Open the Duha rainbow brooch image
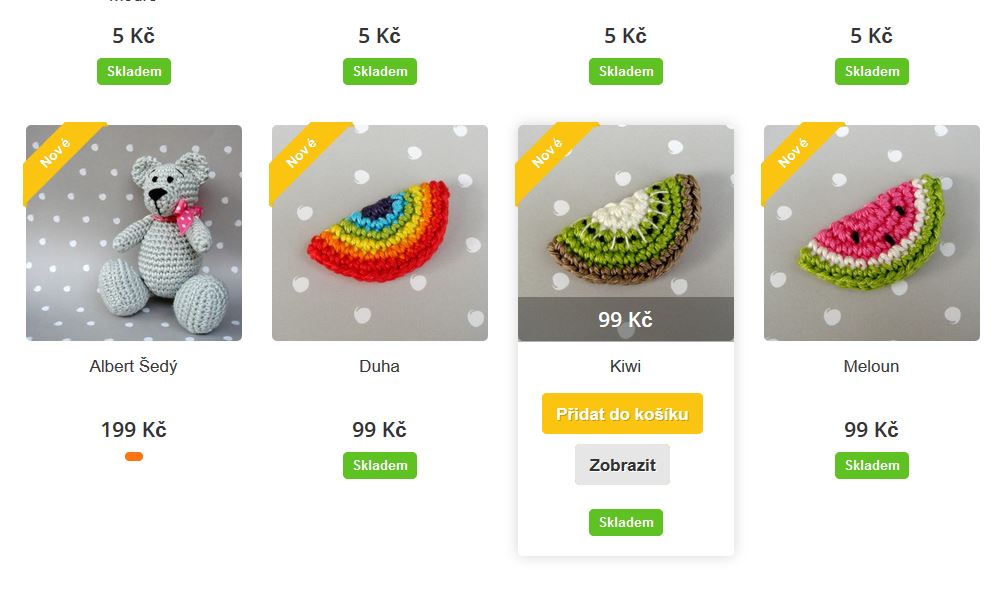Screen dimensions: 1000x591 (x=379, y=233)
